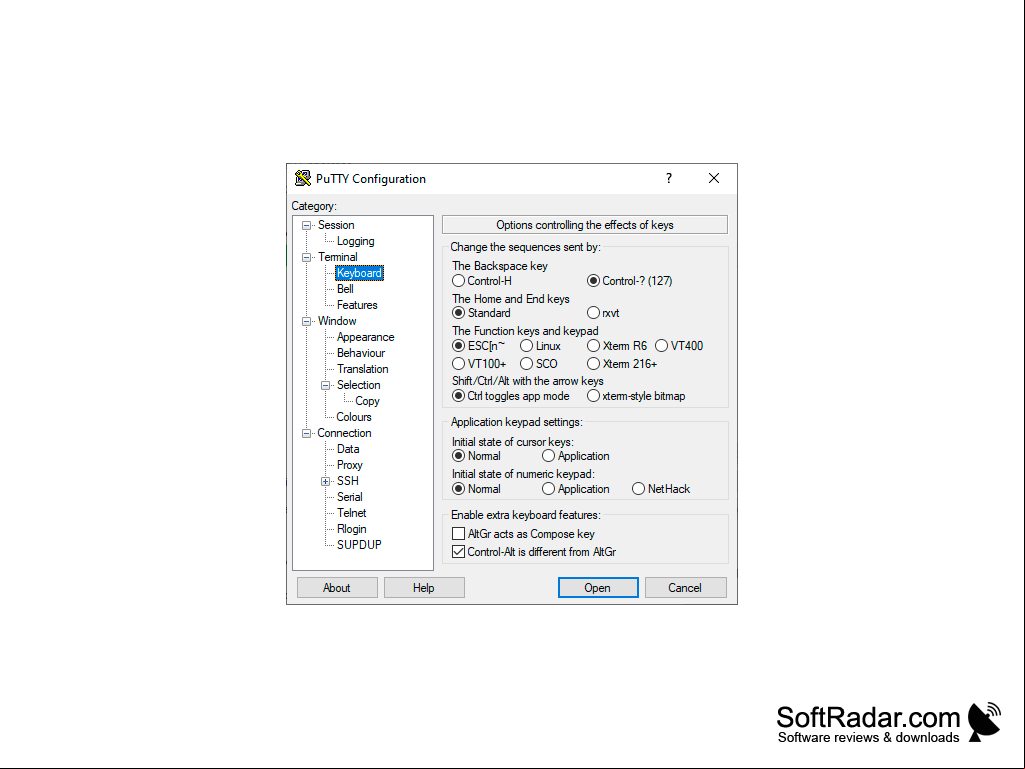The width and height of the screenshot is (1025, 769).
Task: Open the Session category
Action: tap(336, 225)
